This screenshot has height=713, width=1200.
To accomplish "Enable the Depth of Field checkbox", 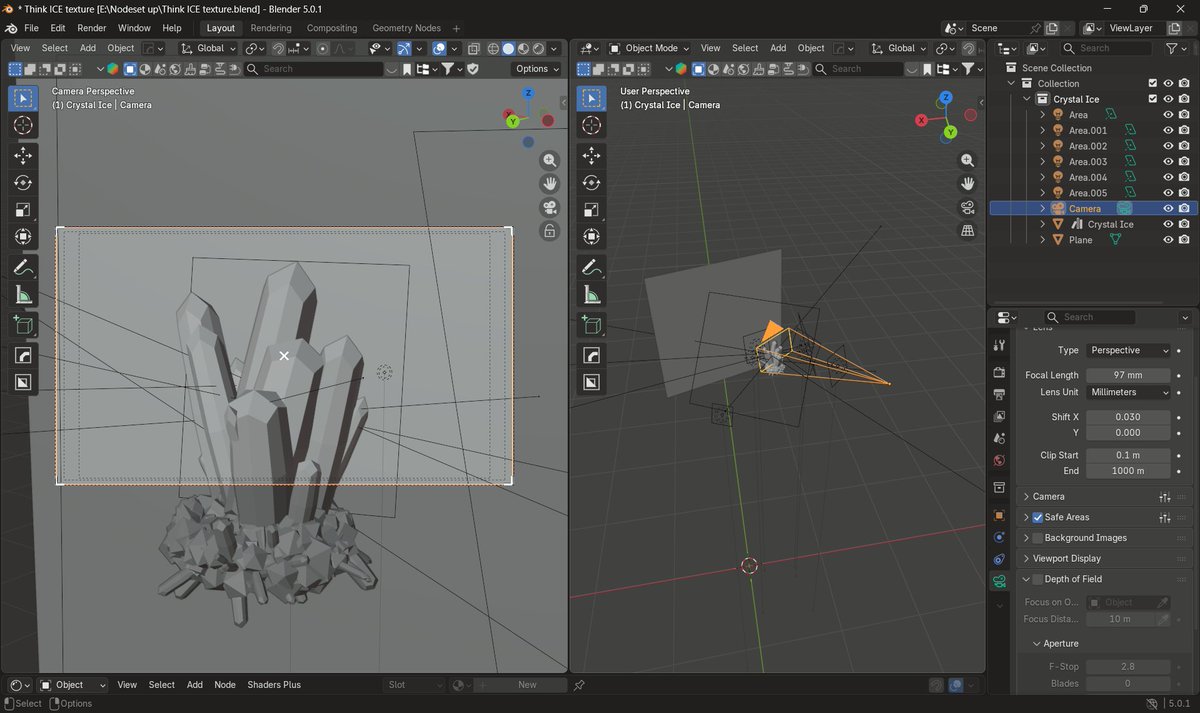I will click(x=1037, y=579).
